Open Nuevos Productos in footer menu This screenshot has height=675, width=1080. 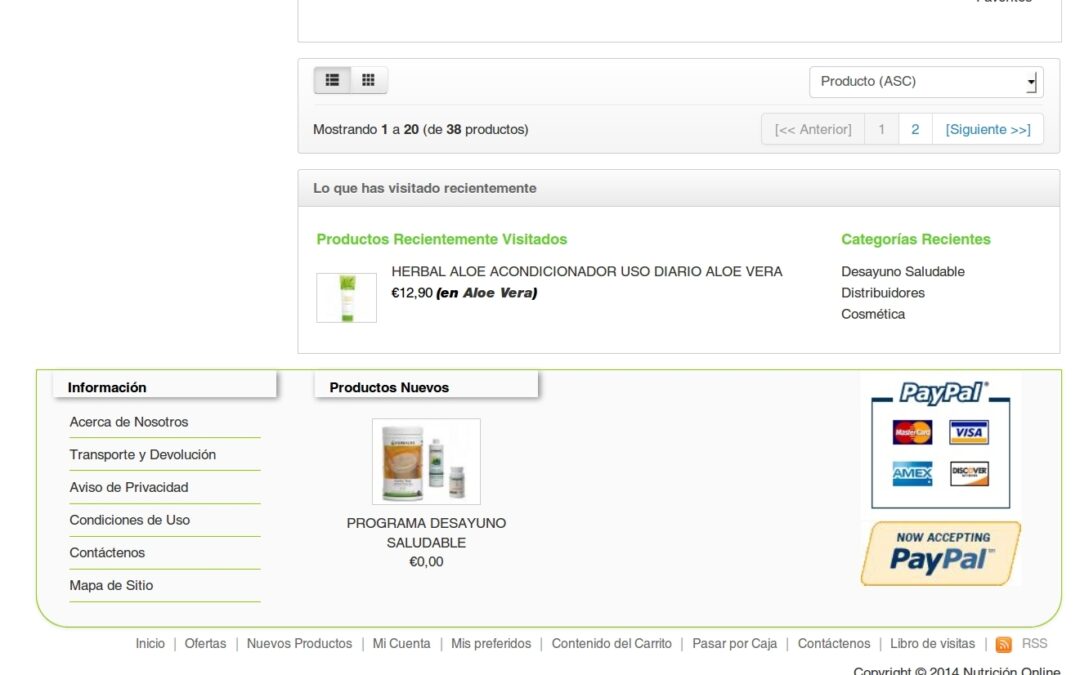299,643
